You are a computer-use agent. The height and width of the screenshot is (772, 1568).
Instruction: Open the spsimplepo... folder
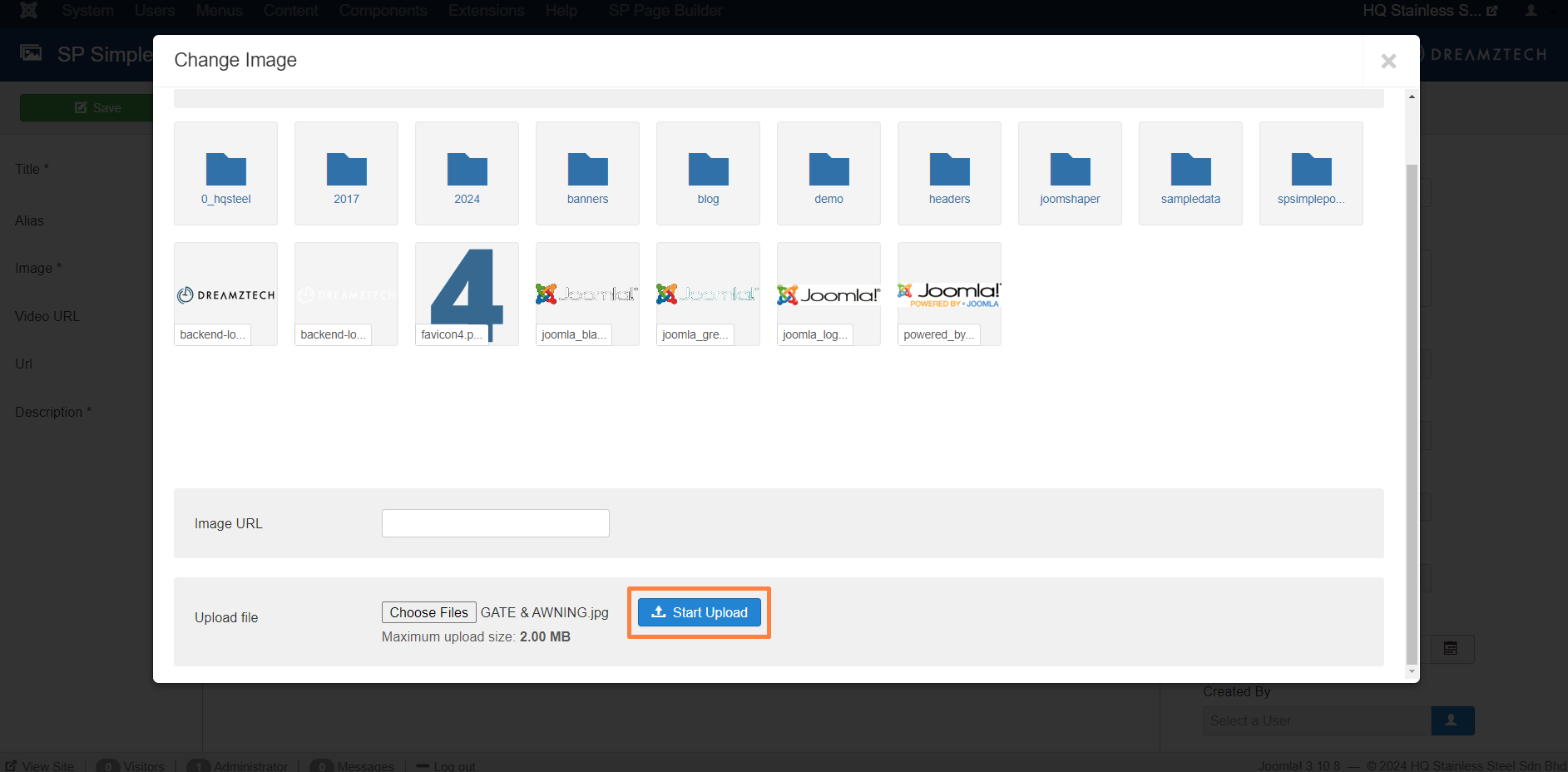pos(1311,173)
